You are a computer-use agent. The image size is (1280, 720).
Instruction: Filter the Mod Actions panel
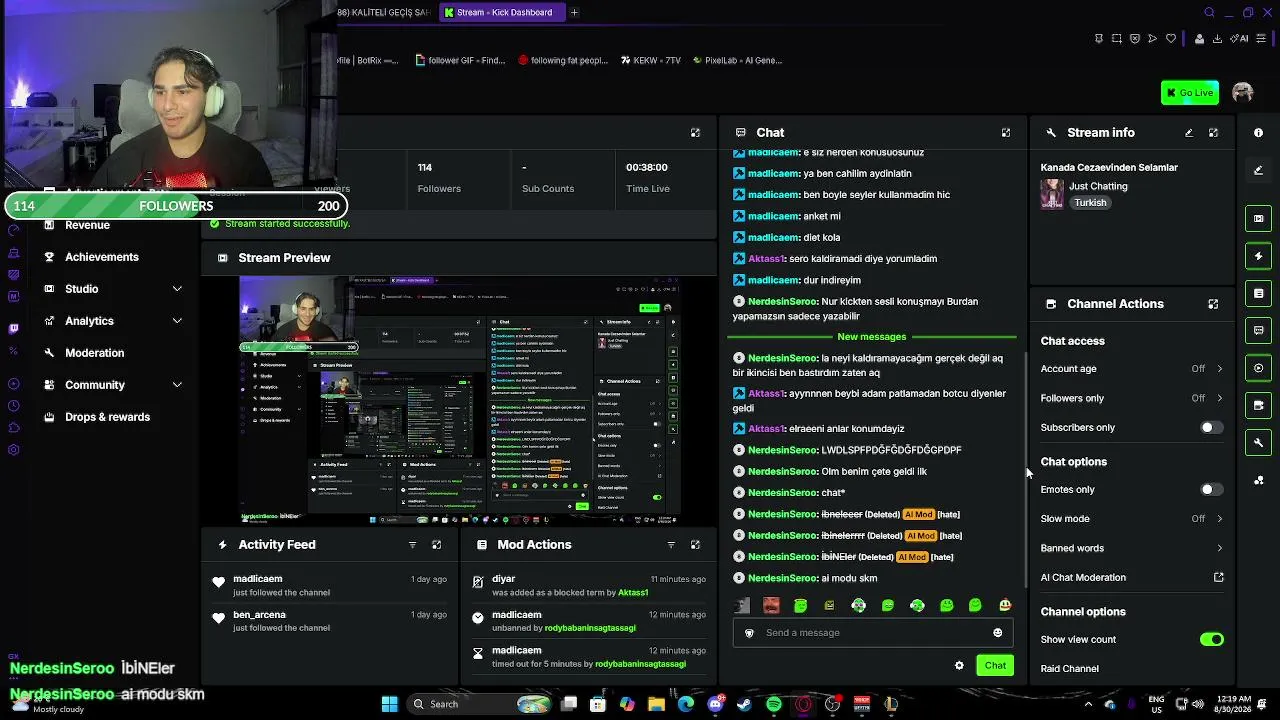pyautogui.click(x=671, y=545)
